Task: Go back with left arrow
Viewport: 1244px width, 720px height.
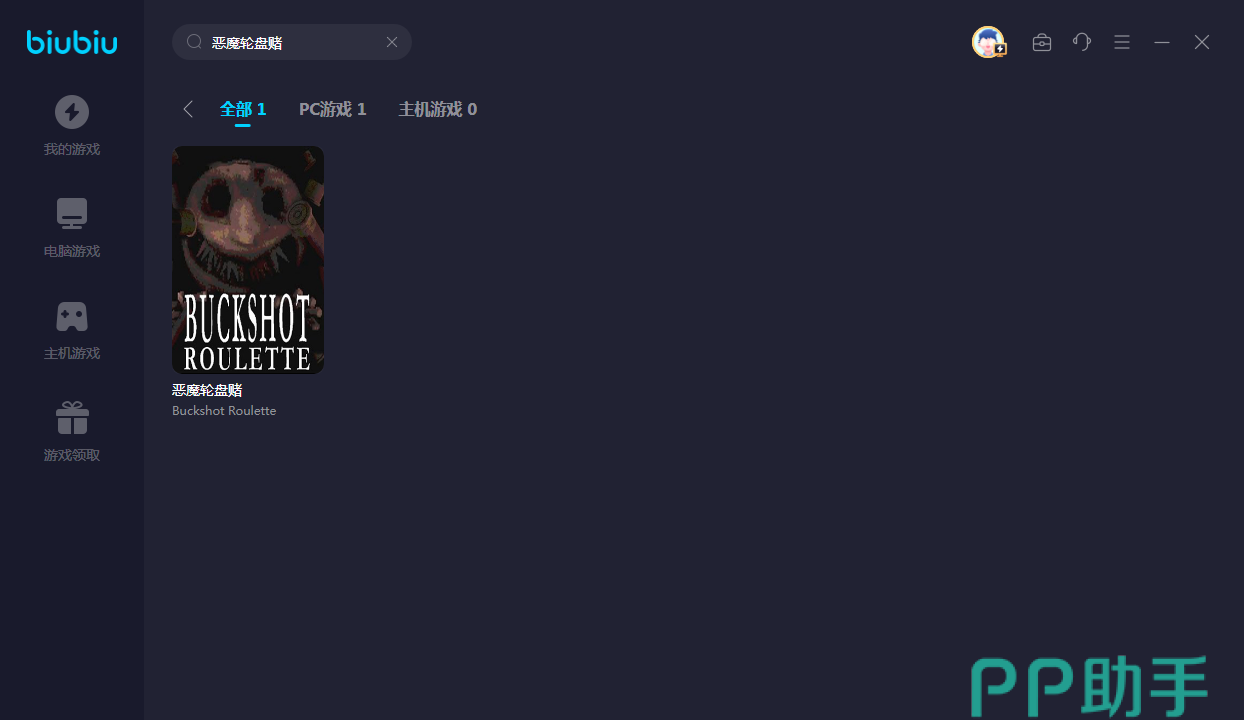Action: pos(188,109)
